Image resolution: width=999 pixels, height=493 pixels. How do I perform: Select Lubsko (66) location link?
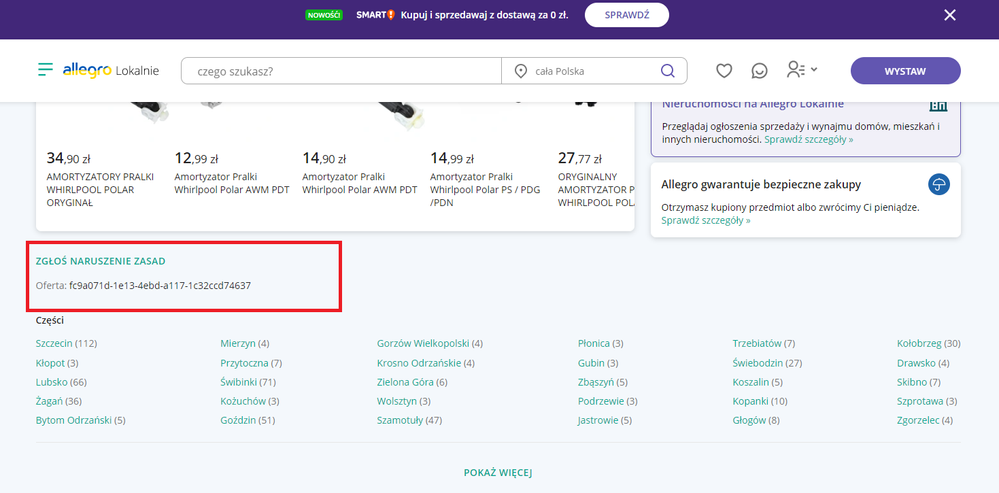[61, 382]
